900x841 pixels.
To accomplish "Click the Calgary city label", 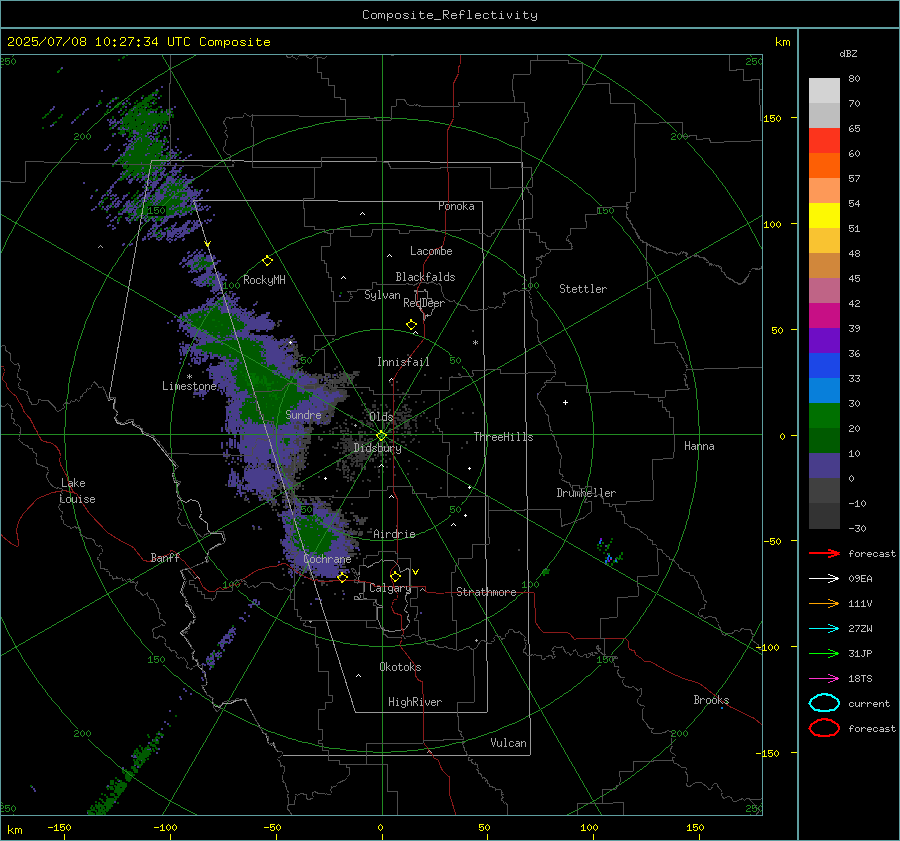I will [390, 588].
